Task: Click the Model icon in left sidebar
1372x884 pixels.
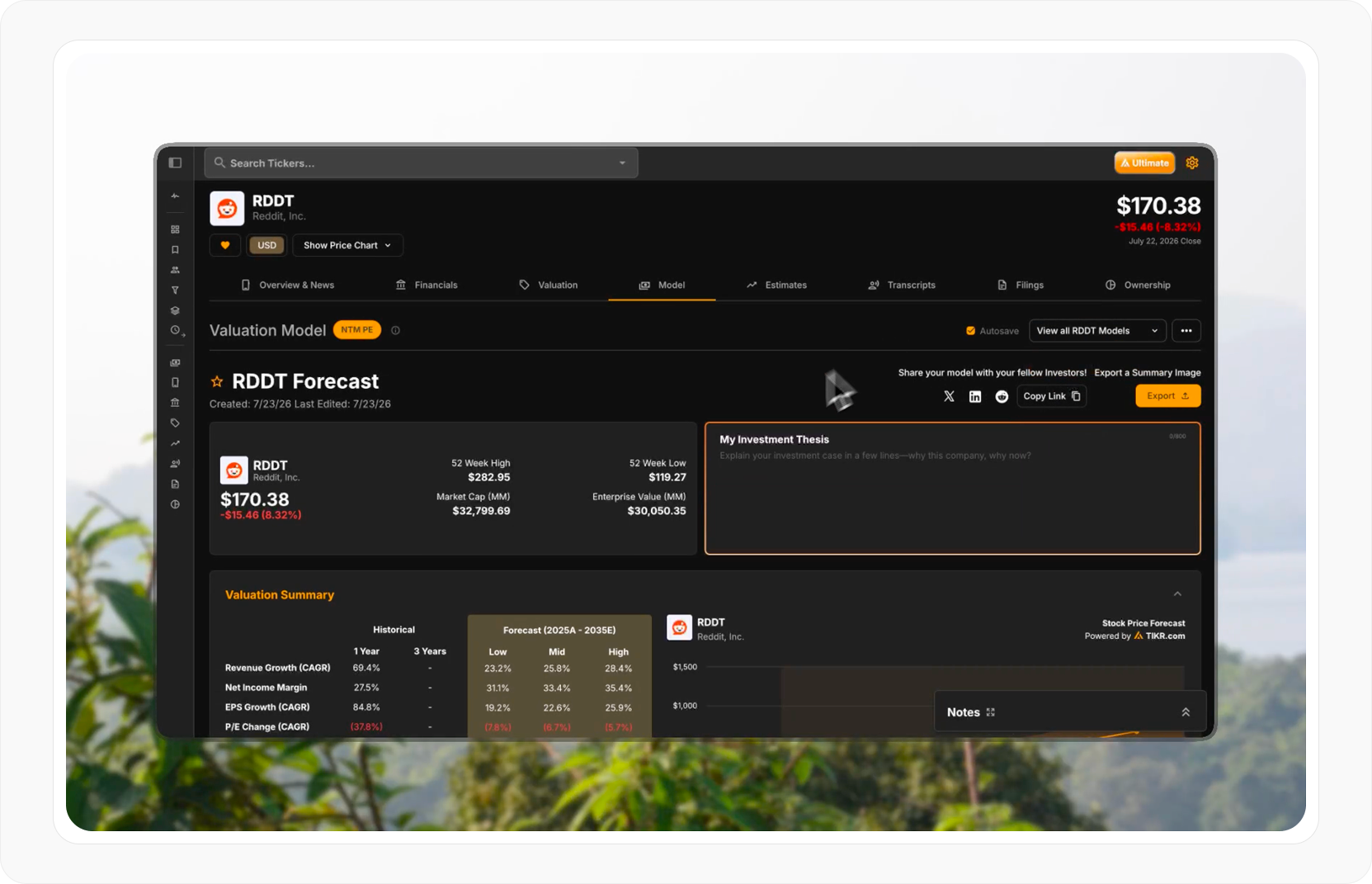Action: tap(175, 362)
